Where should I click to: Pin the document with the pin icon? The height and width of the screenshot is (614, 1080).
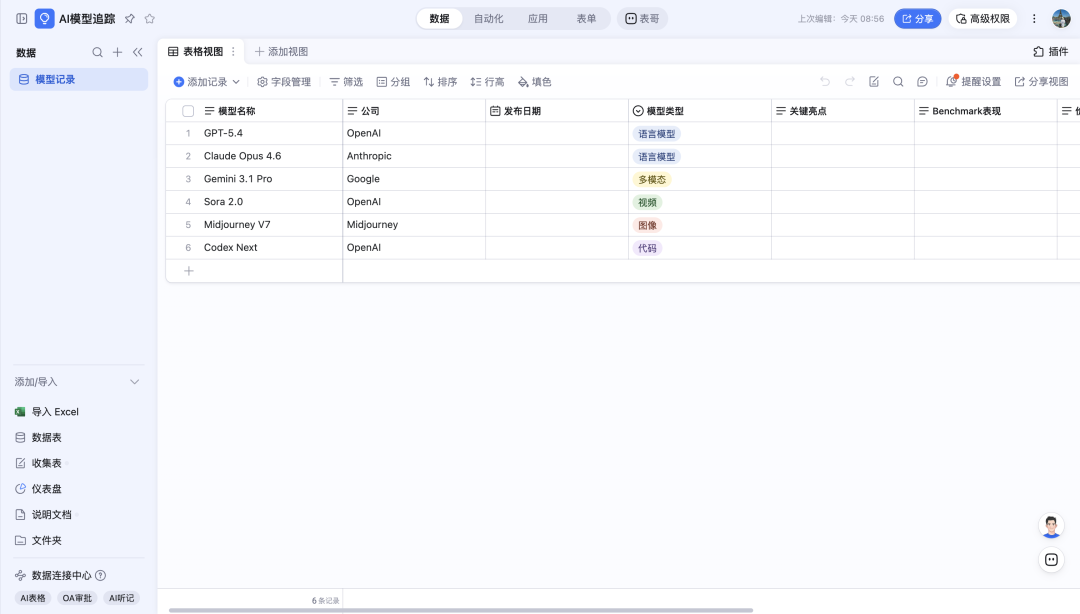tap(129, 19)
